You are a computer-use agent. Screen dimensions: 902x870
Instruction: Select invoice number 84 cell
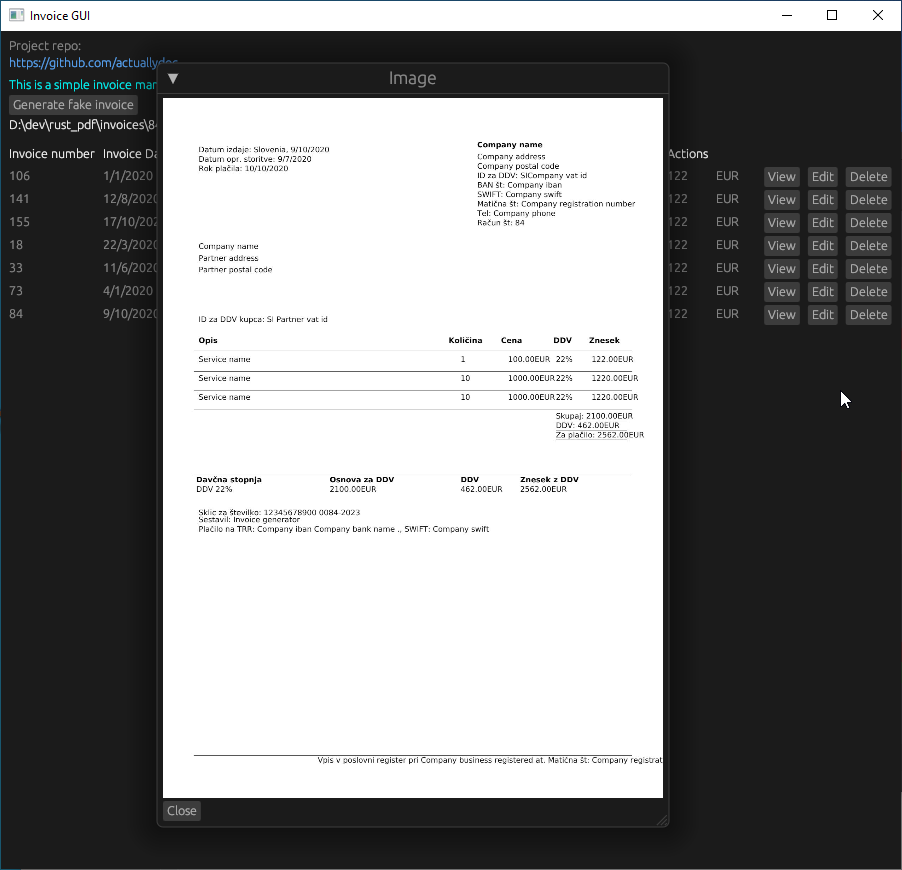[x=16, y=314]
